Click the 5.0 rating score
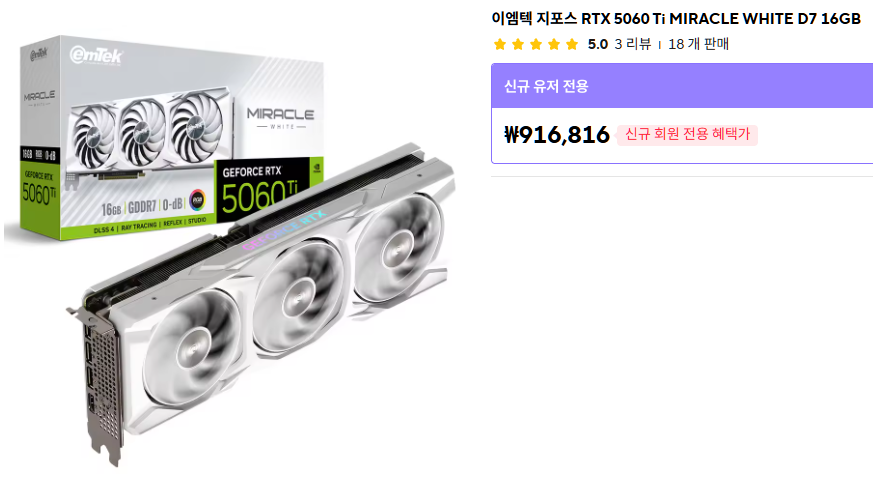Viewport: 873px width, 487px height. click(x=597, y=44)
